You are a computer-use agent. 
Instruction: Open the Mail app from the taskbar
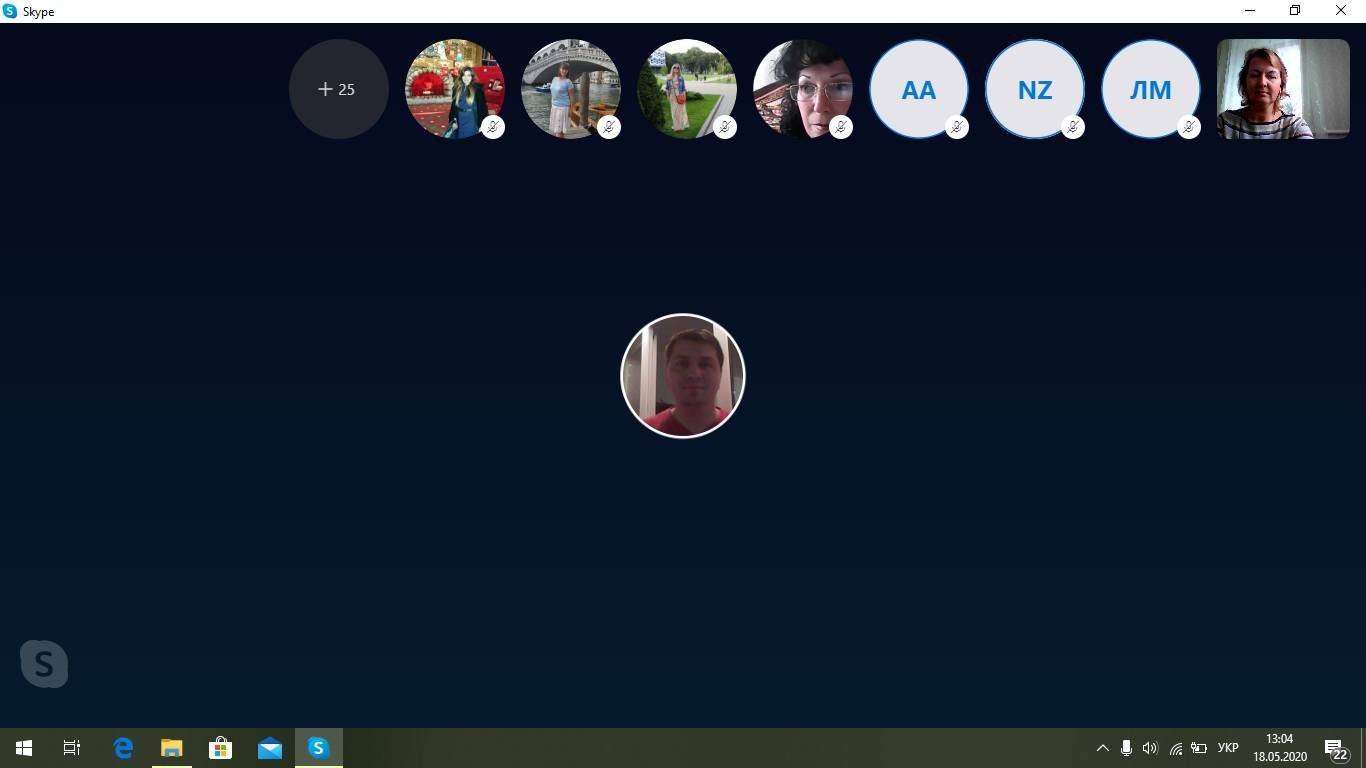[x=269, y=748]
